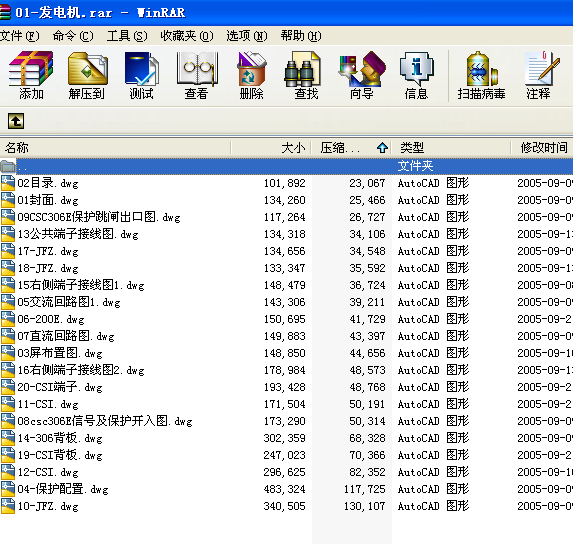Open the File (文件) menu
This screenshot has width=573, height=544.
20,36
